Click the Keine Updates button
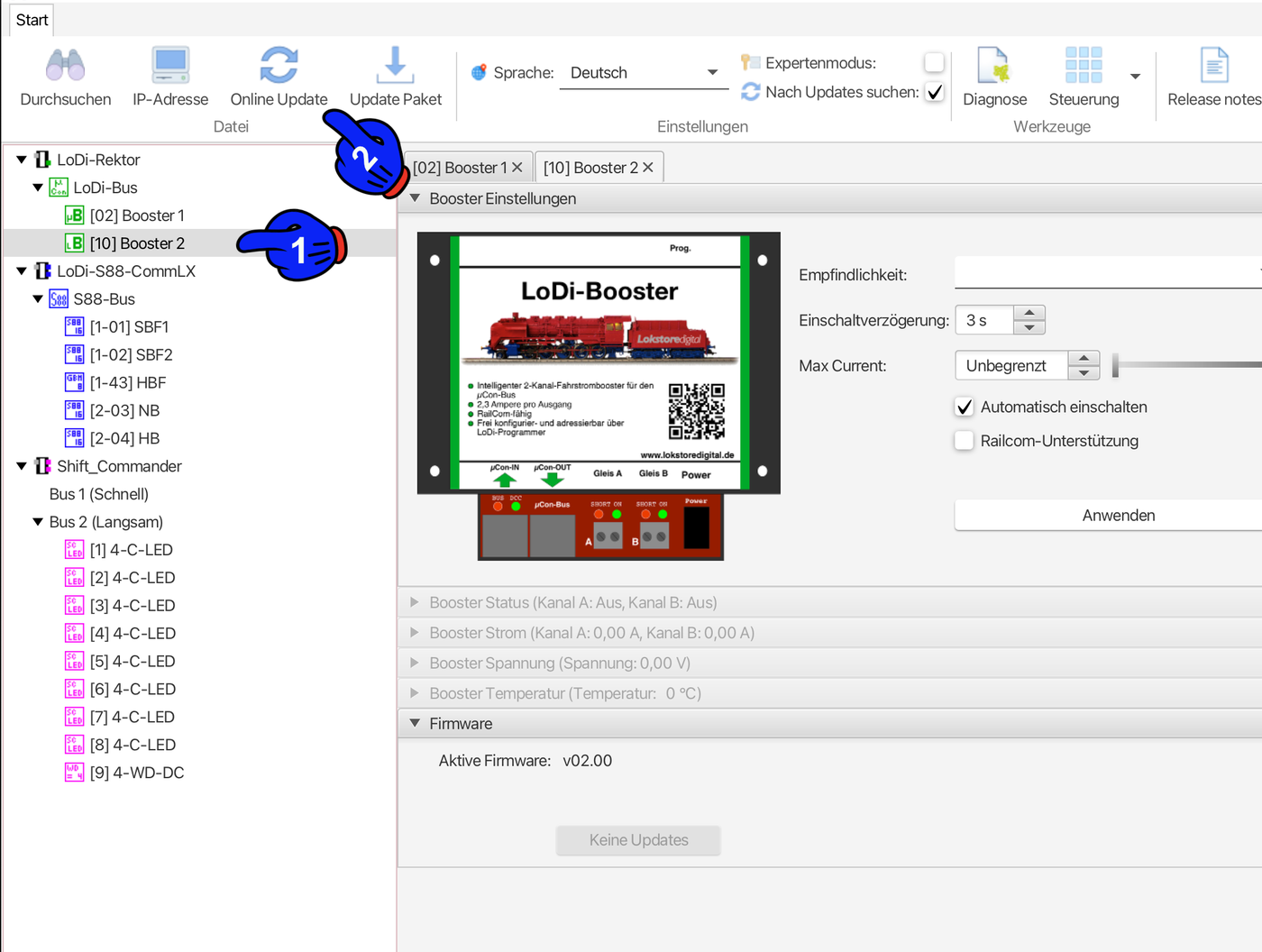1262x952 pixels. (638, 840)
